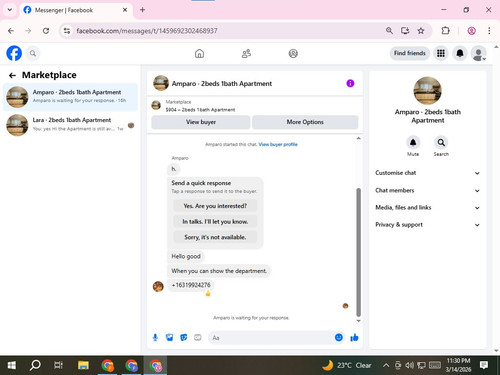500x375 pixels.
Task: Expand Media, files and links section
Action: [x=428, y=208]
